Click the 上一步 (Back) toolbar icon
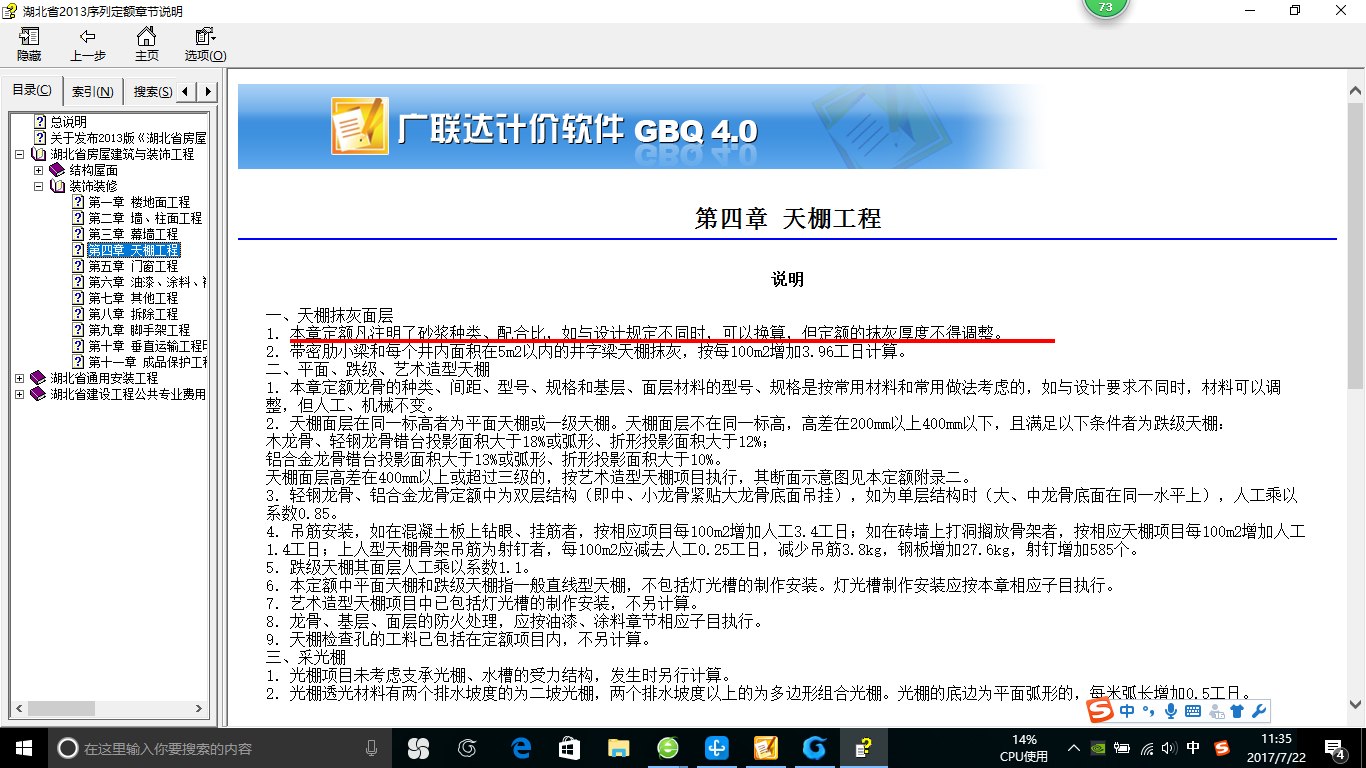1366x768 pixels. (x=85, y=44)
